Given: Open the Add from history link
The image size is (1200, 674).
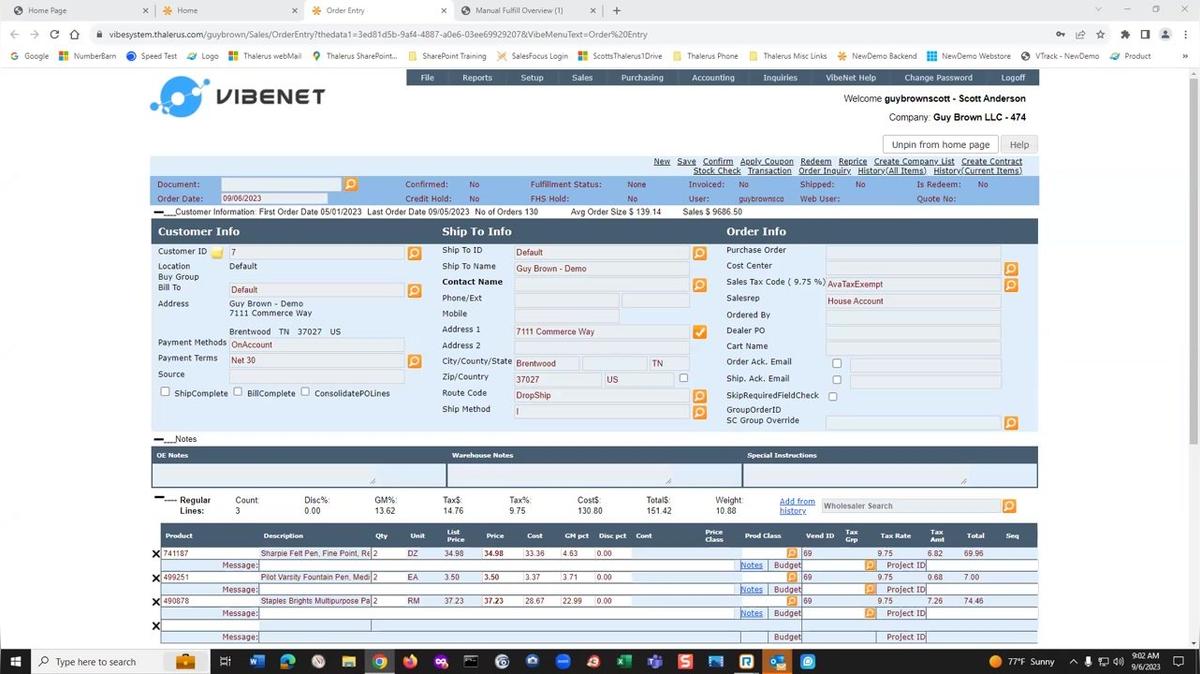Looking at the screenshot, I should coord(796,505).
